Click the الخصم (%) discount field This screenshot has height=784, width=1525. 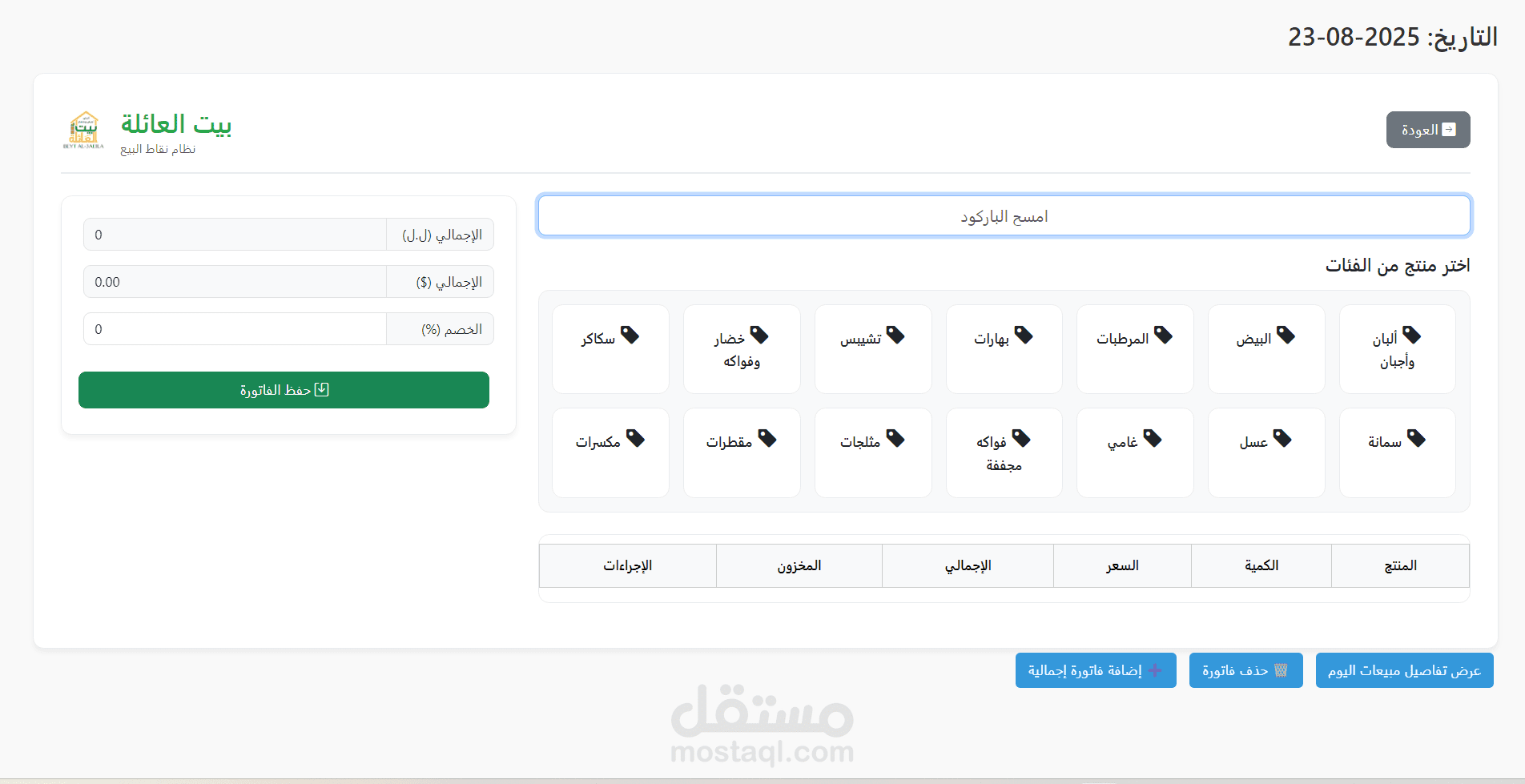click(235, 329)
